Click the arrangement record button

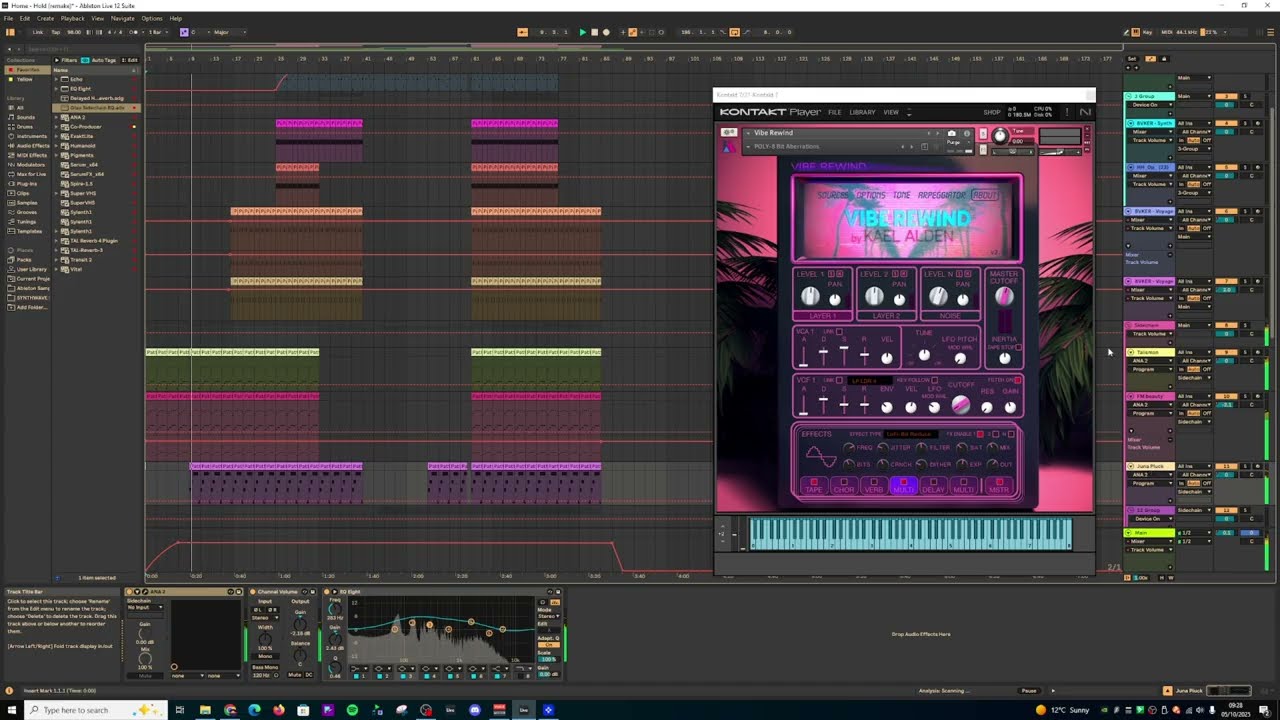(606, 32)
